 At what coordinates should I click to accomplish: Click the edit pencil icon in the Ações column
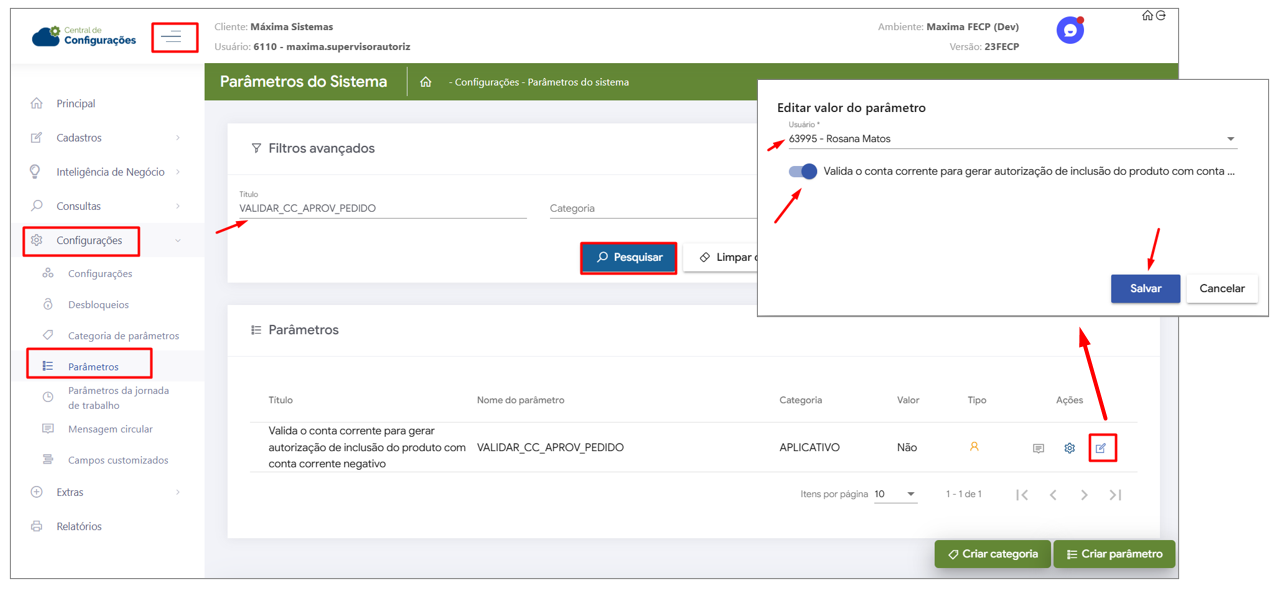1101,448
